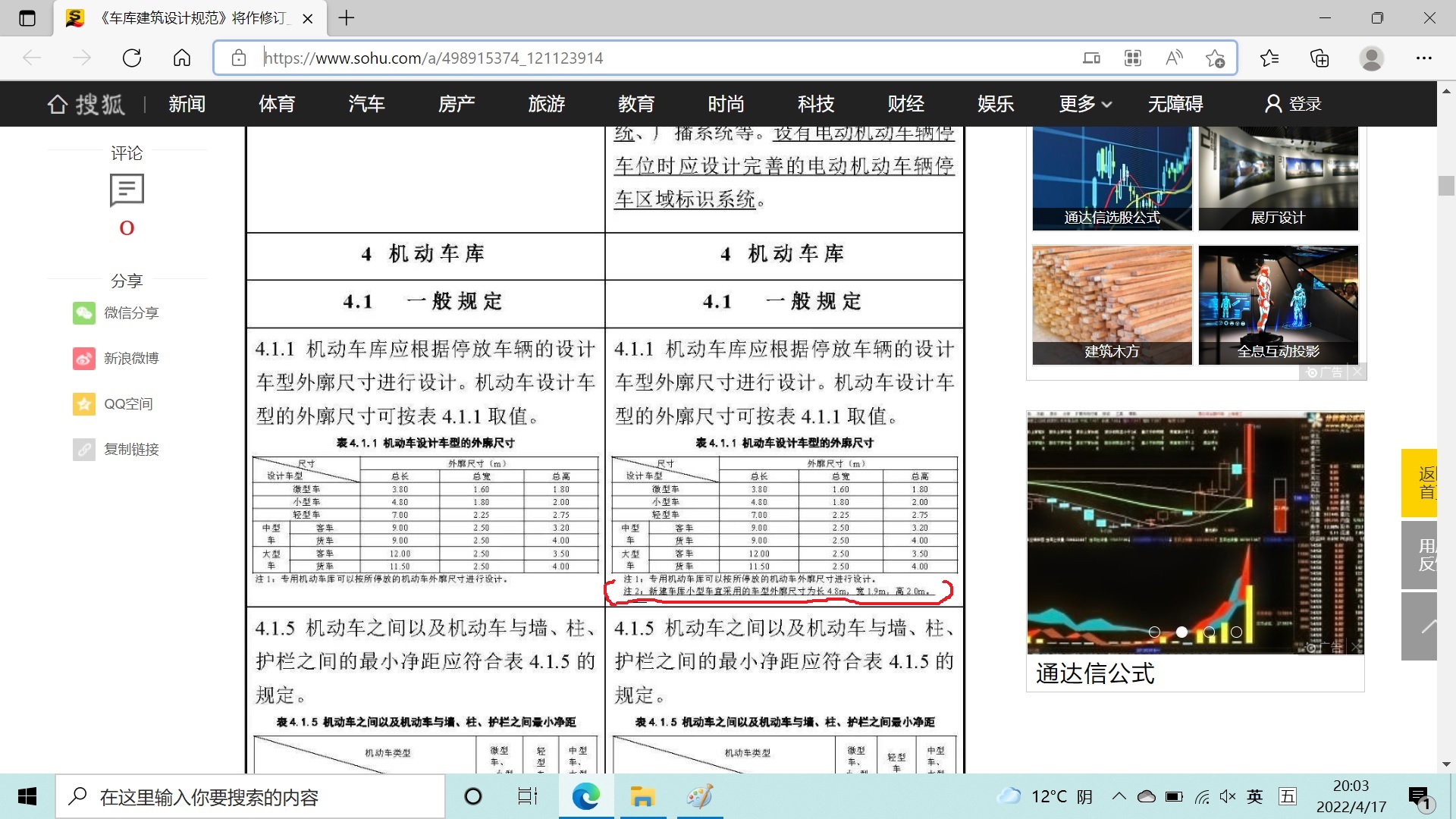Screen dimensions: 1456x819
Task: Select first carousel dot on stock ad
Action: pyautogui.click(x=1154, y=632)
